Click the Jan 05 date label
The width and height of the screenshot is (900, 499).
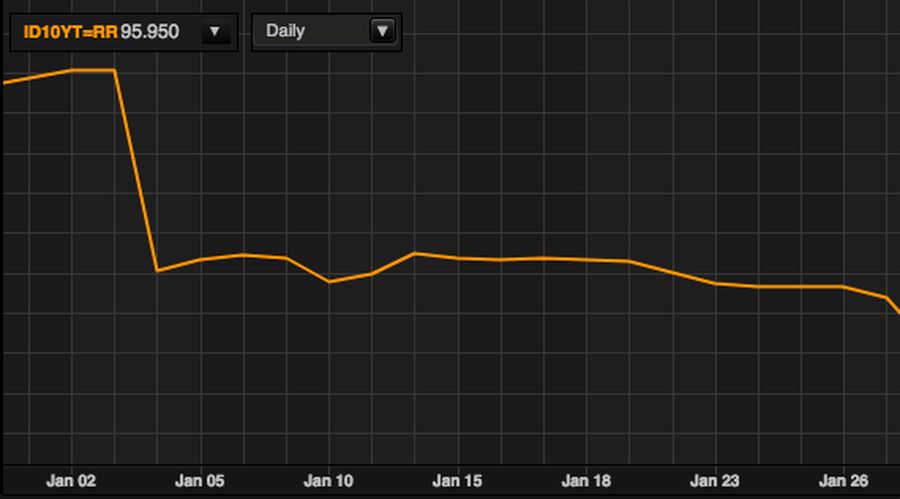[200, 481]
